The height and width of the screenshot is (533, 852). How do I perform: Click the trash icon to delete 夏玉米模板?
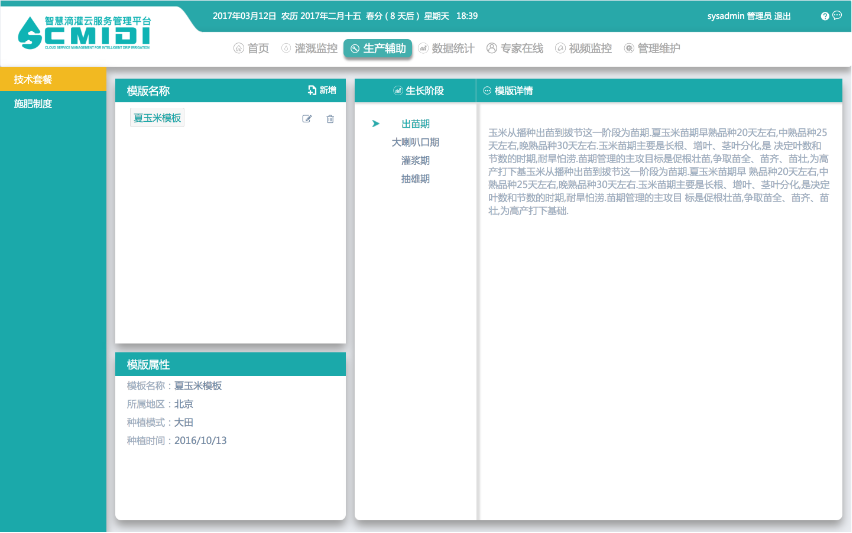point(330,119)
